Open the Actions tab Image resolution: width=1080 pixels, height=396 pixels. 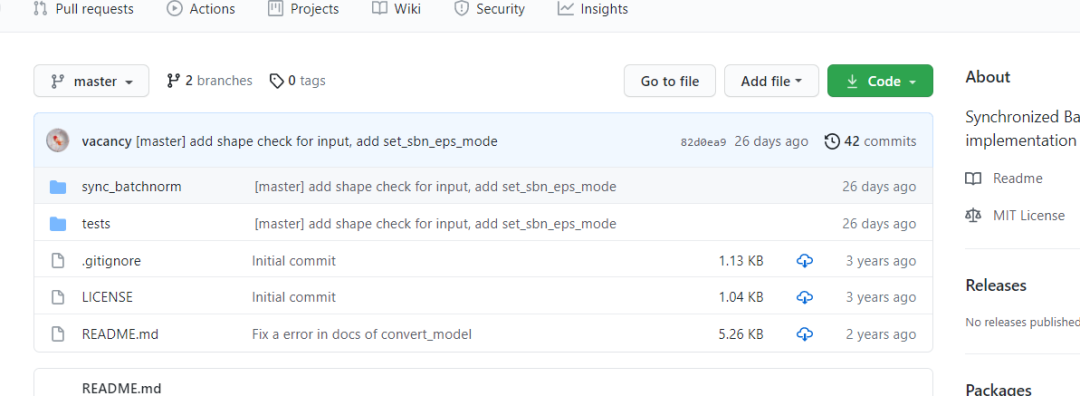click(200, 9)
